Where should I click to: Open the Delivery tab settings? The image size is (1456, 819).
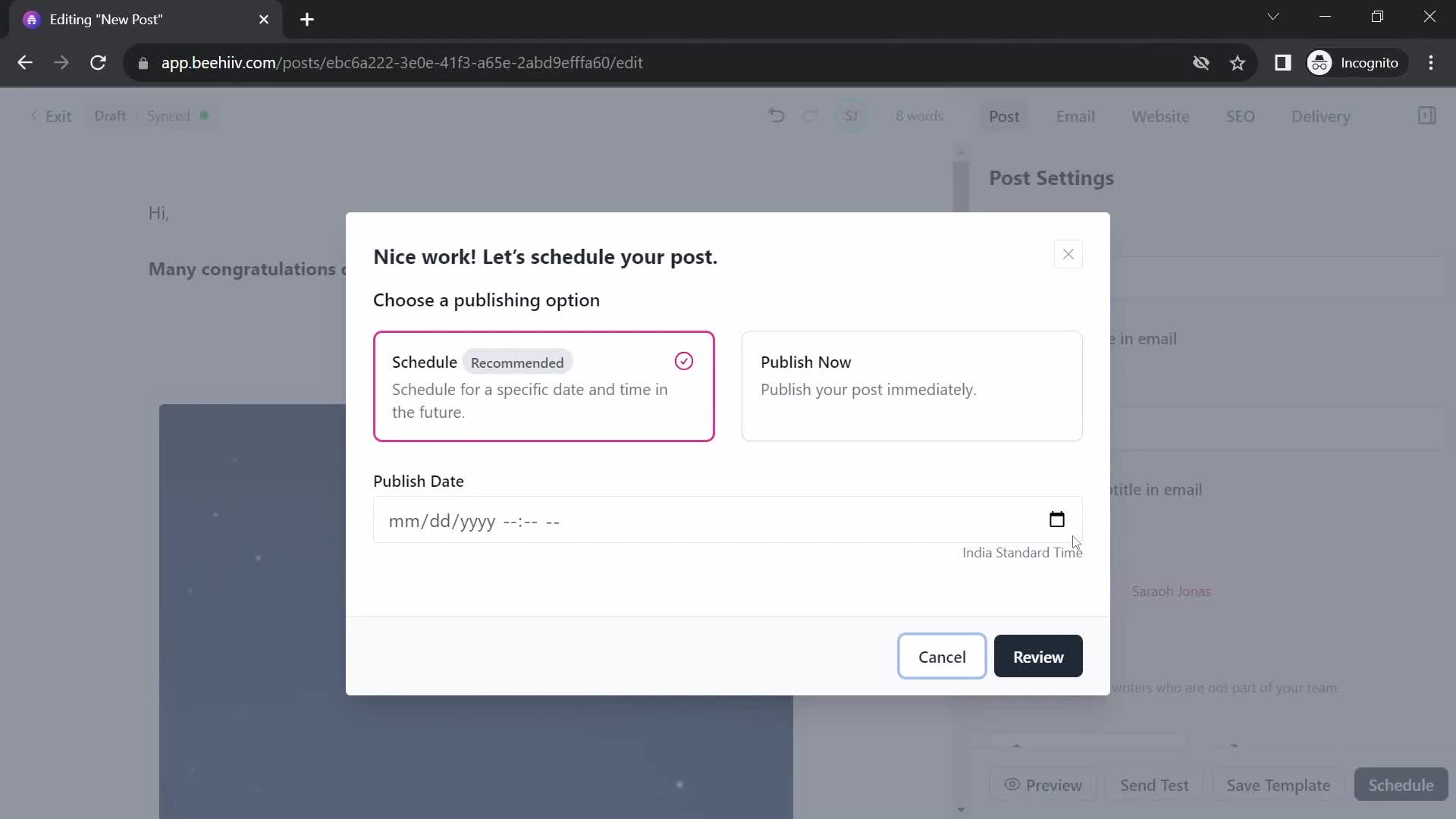point(1323,116)
